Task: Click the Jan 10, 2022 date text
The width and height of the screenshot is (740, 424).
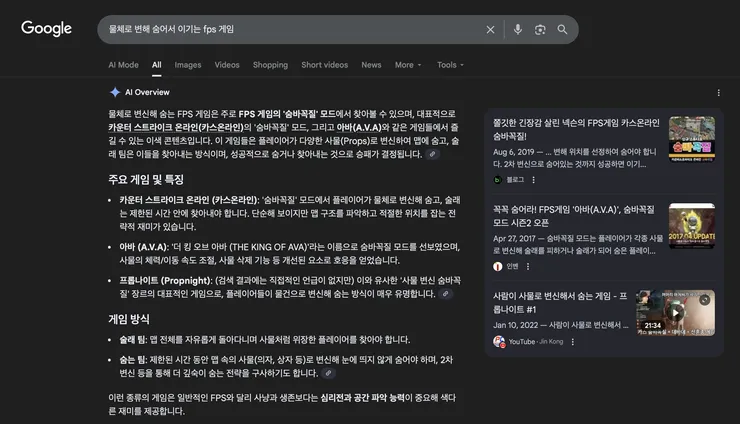Action: 515,325
